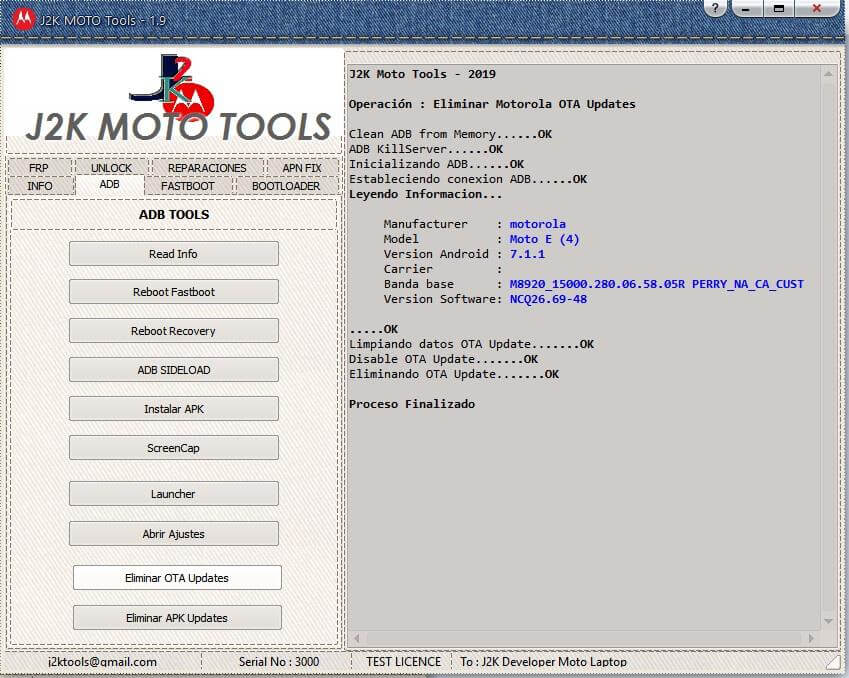Select the ADB tab
The image size is (849, 678).
coord(109,185)
